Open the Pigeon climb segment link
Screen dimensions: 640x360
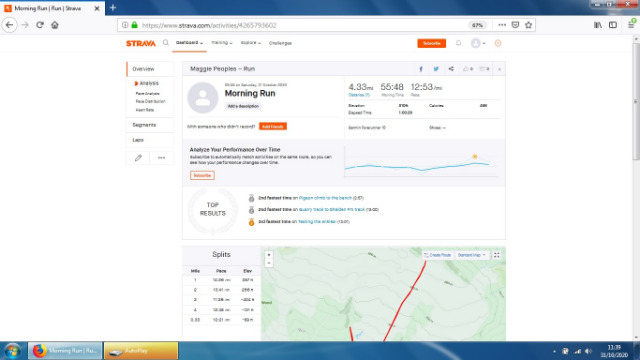(325, 198)
